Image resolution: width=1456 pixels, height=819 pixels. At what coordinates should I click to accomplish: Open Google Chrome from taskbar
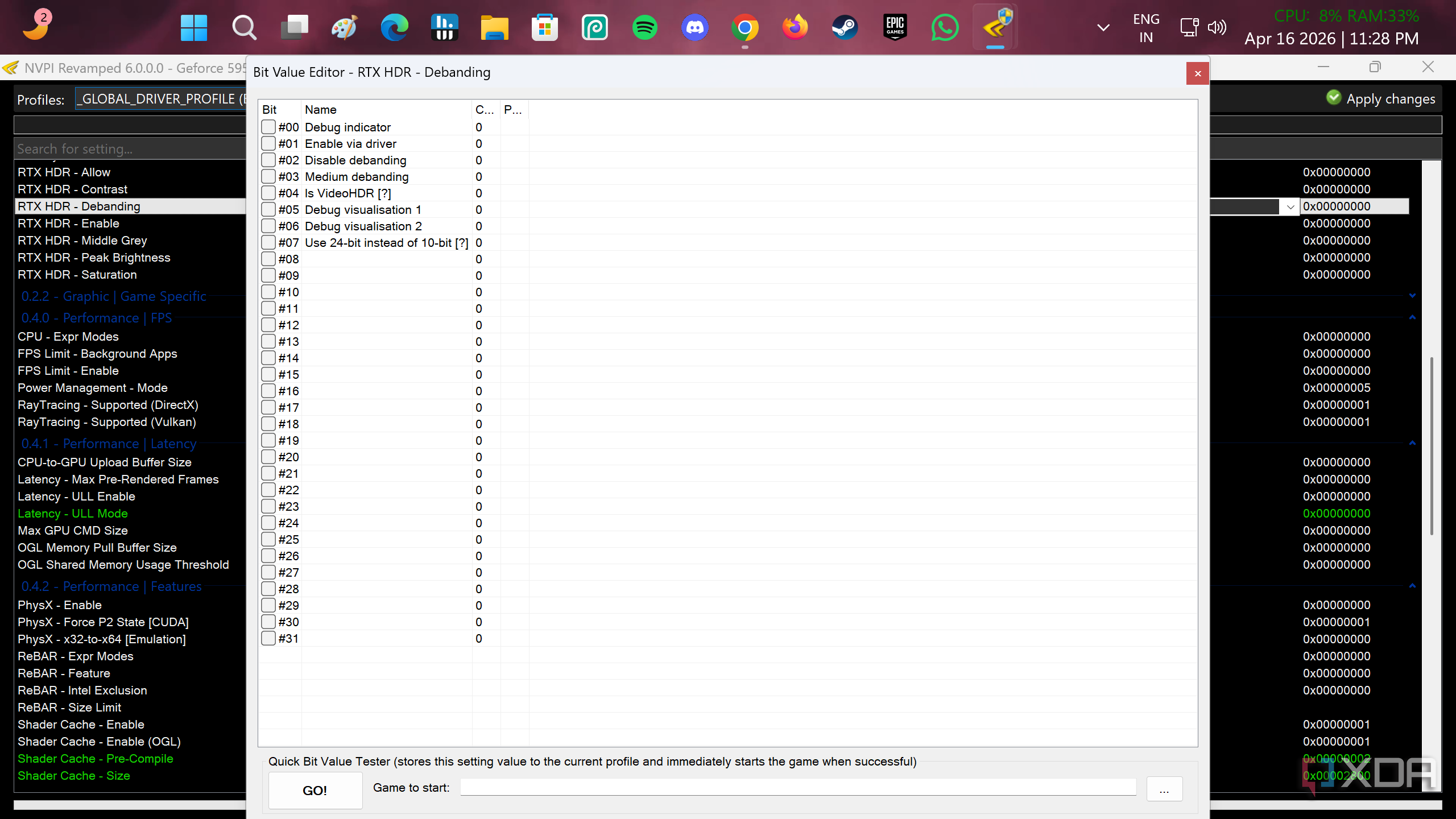click(744, 28)
